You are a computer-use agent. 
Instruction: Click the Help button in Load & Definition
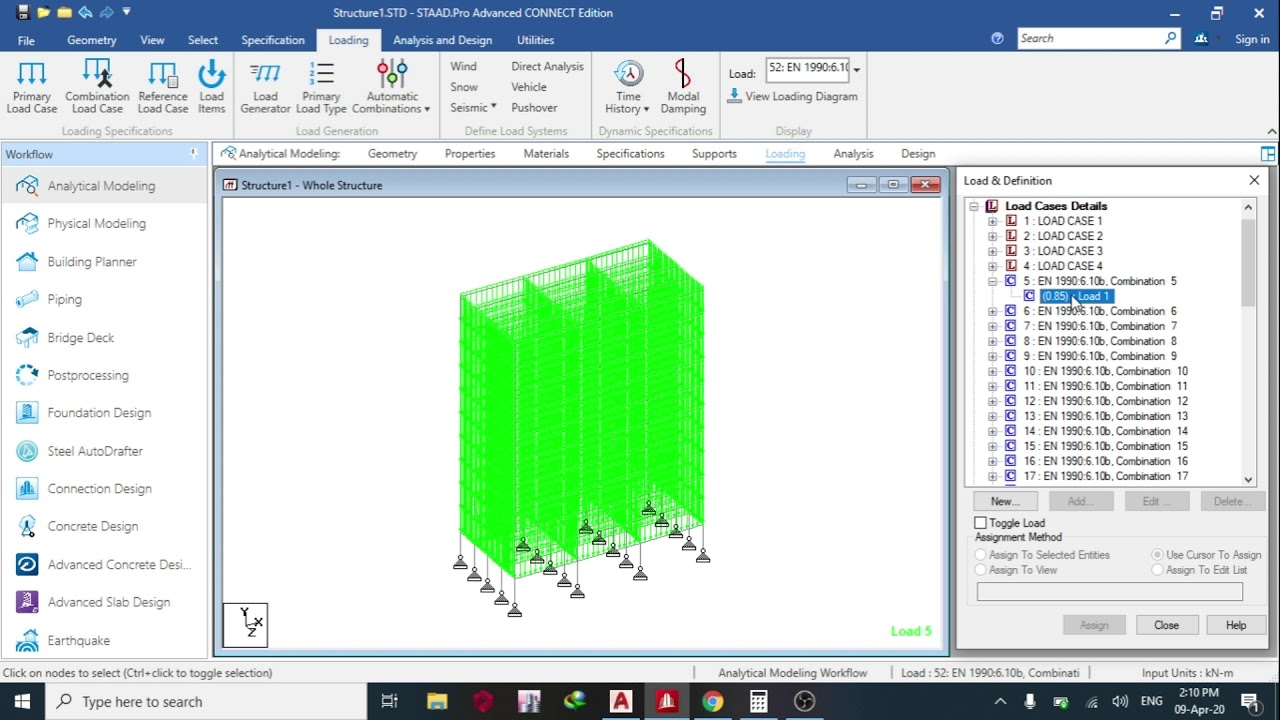coord(1236,625)
